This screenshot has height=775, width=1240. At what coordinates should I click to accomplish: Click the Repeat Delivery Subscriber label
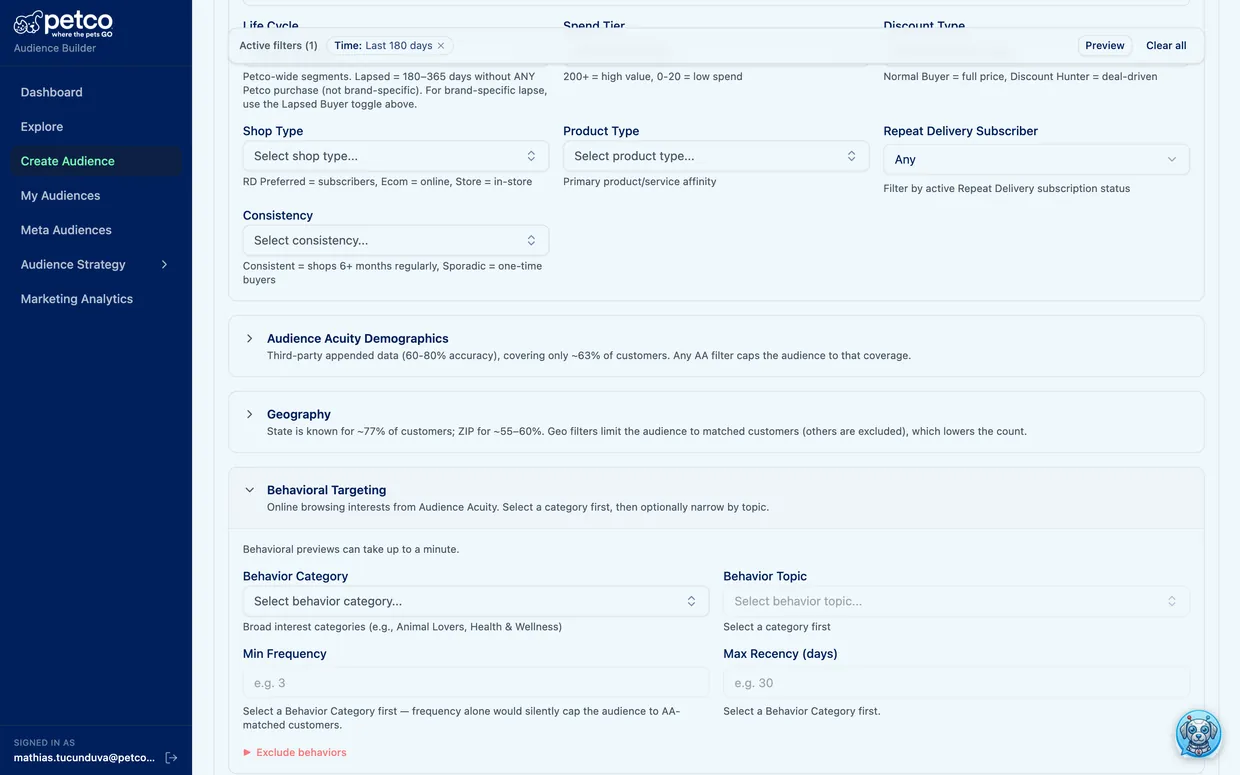click(x=960, y=131)
